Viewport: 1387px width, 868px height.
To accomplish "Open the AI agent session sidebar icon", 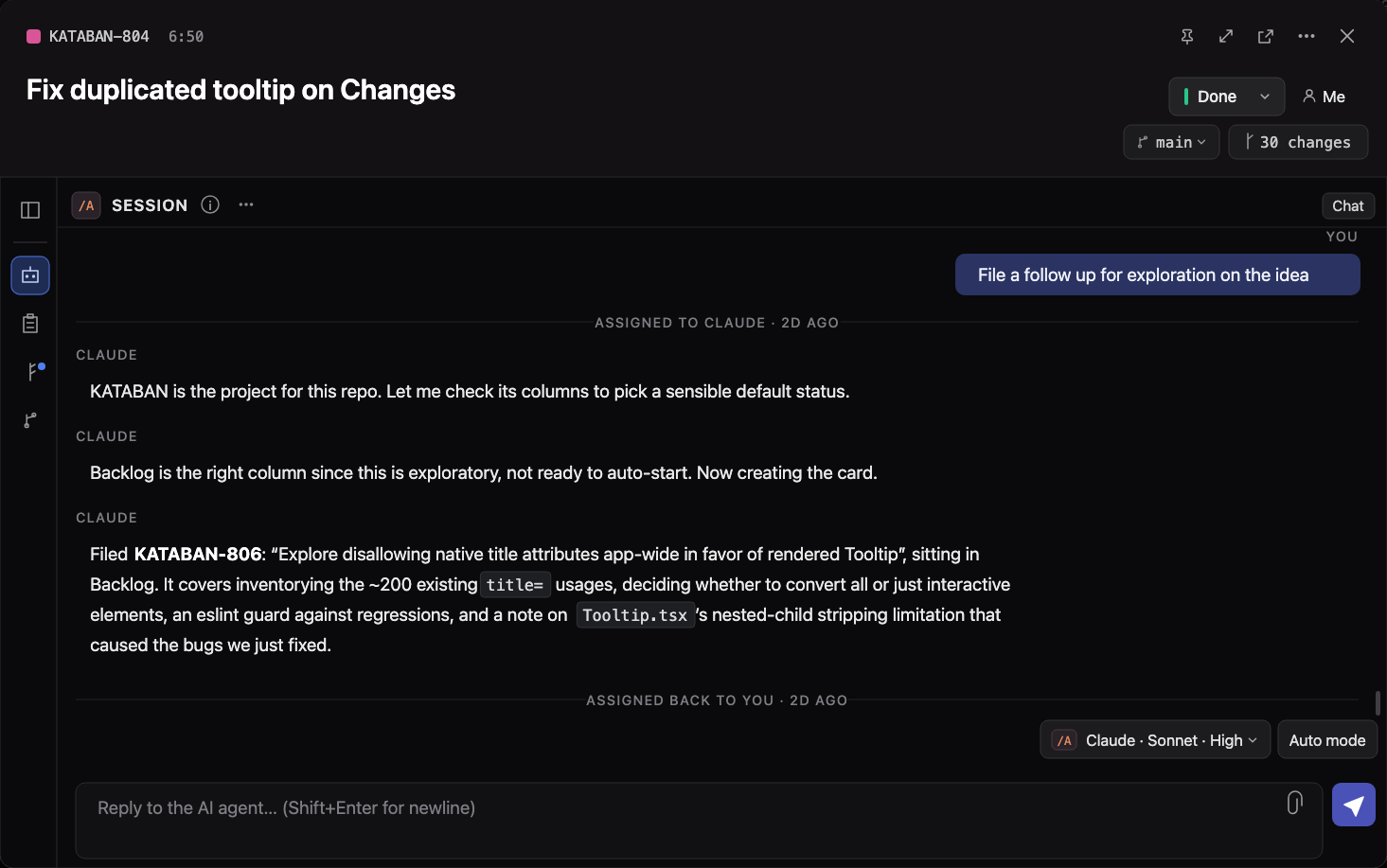I will point(30,275).
